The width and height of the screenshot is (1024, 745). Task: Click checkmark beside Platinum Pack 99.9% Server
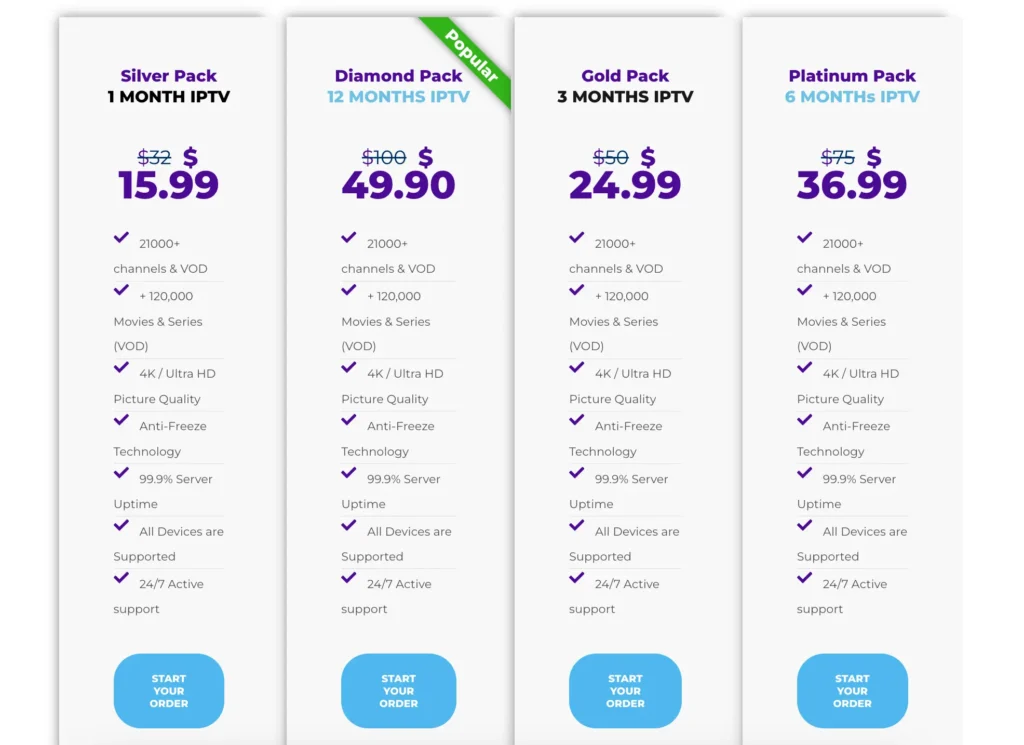point(805,472)
